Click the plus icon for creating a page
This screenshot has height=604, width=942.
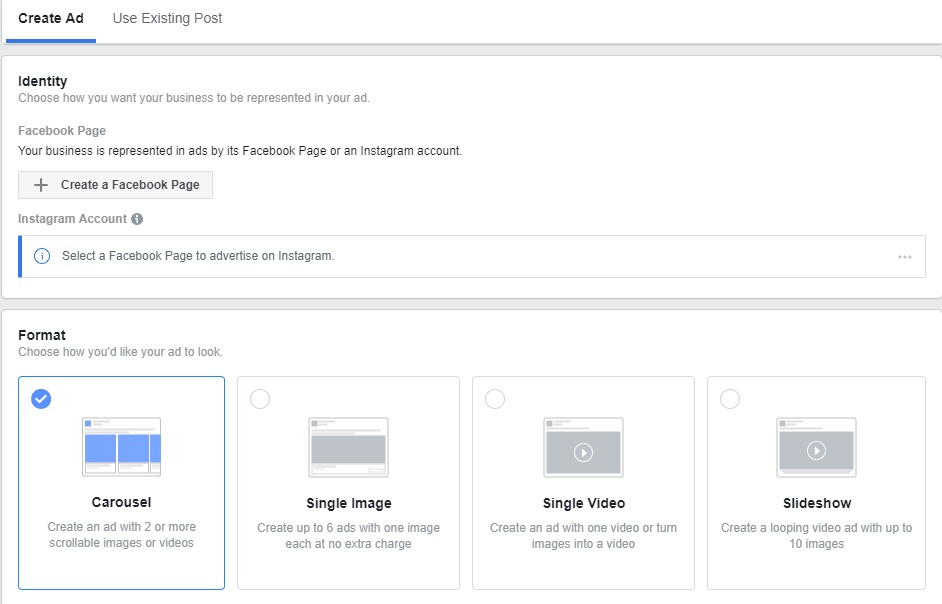(x=41, y=185)
